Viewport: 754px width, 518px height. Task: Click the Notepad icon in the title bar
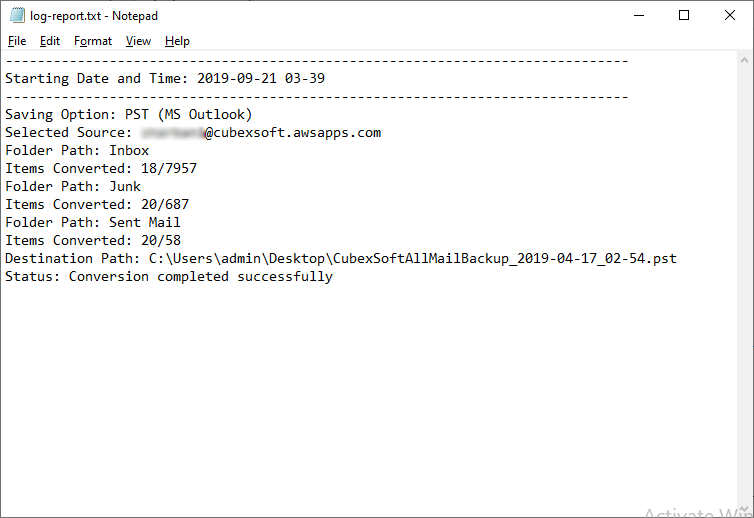tap(17, 15)
